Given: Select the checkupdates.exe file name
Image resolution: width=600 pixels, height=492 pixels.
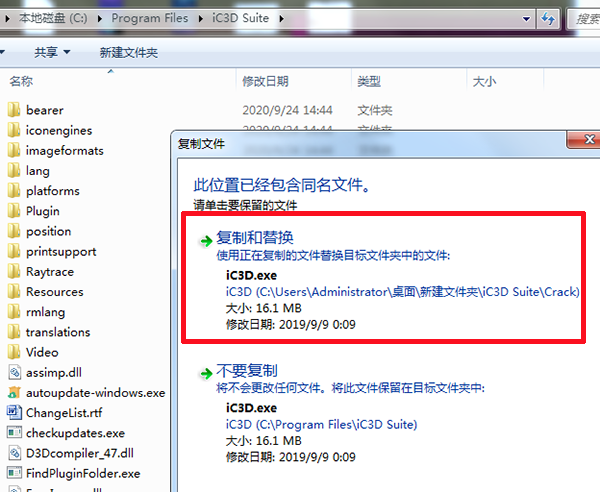Looking at the screenshot, I should [75, 433].
